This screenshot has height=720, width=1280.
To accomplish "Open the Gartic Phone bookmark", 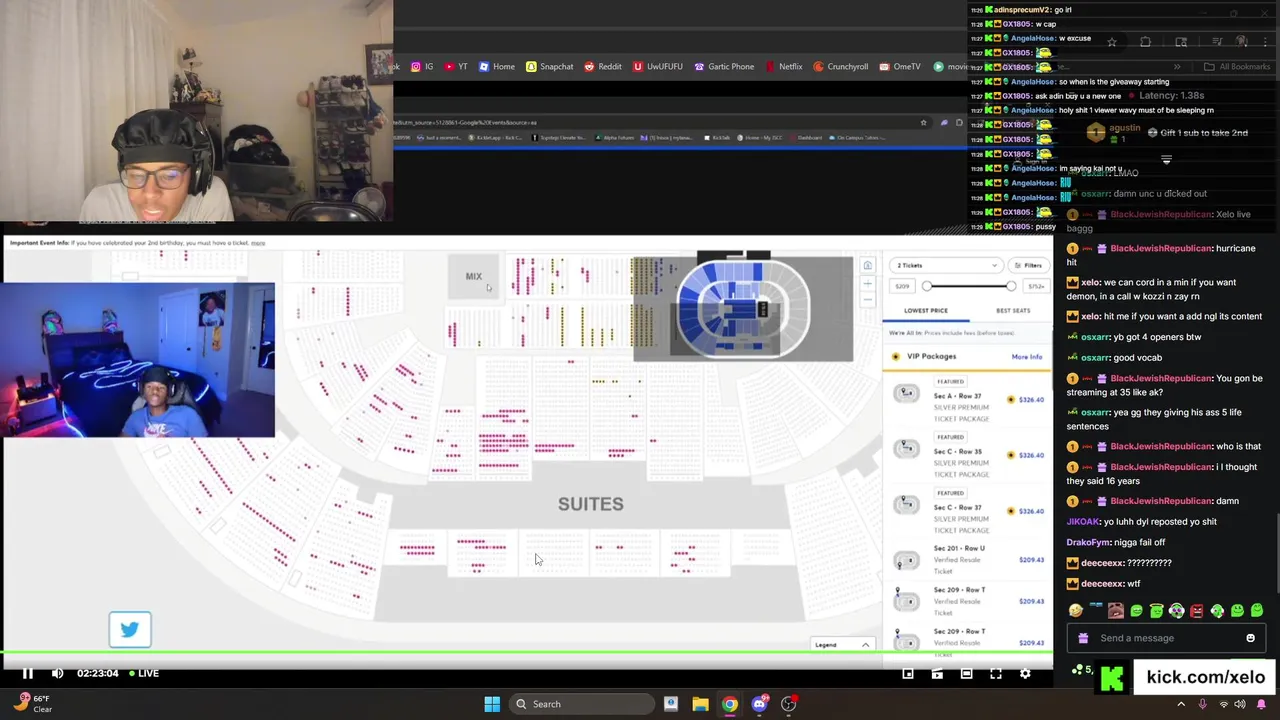I will point(724,67).
